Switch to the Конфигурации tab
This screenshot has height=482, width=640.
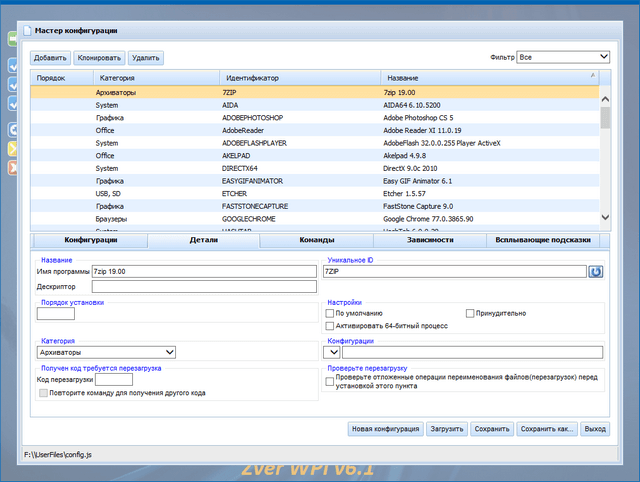coord(91,240)
